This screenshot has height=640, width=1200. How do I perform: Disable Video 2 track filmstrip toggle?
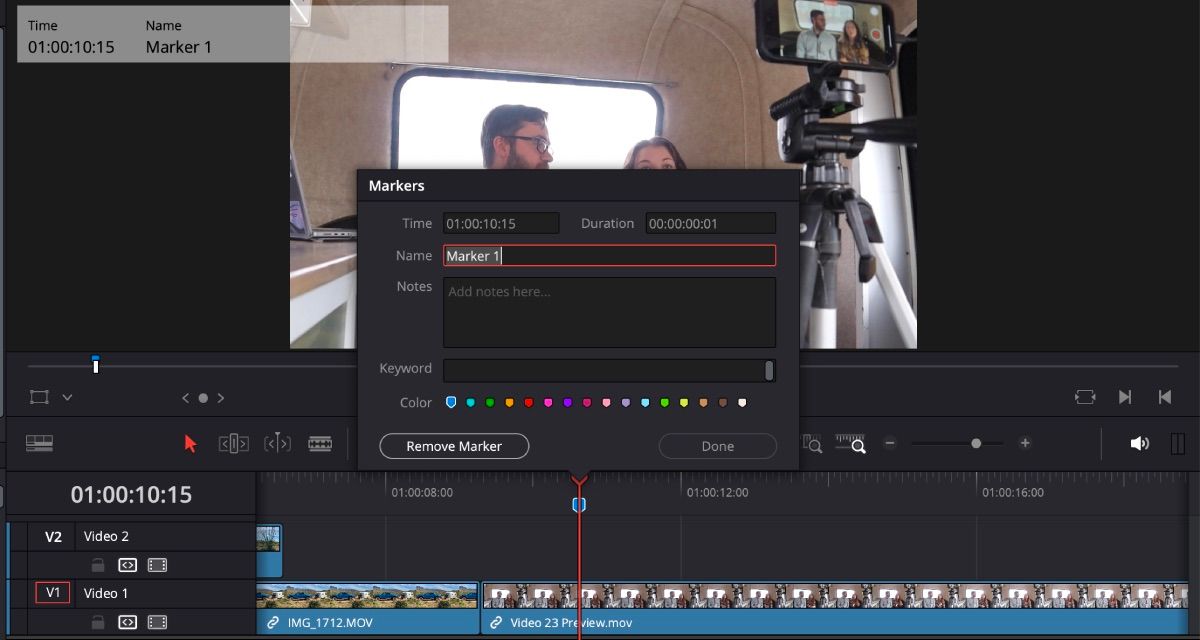point(157,565)
